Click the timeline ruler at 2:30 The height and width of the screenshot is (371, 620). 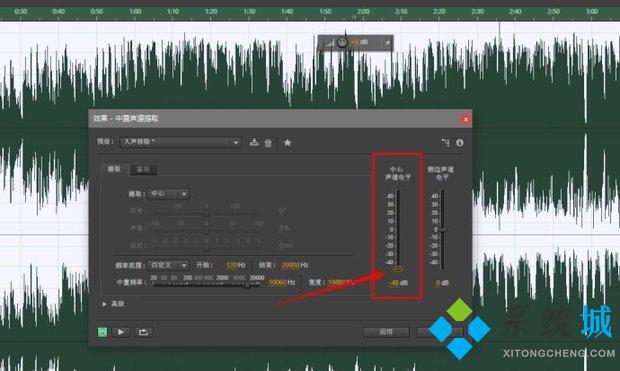[477, 11]
